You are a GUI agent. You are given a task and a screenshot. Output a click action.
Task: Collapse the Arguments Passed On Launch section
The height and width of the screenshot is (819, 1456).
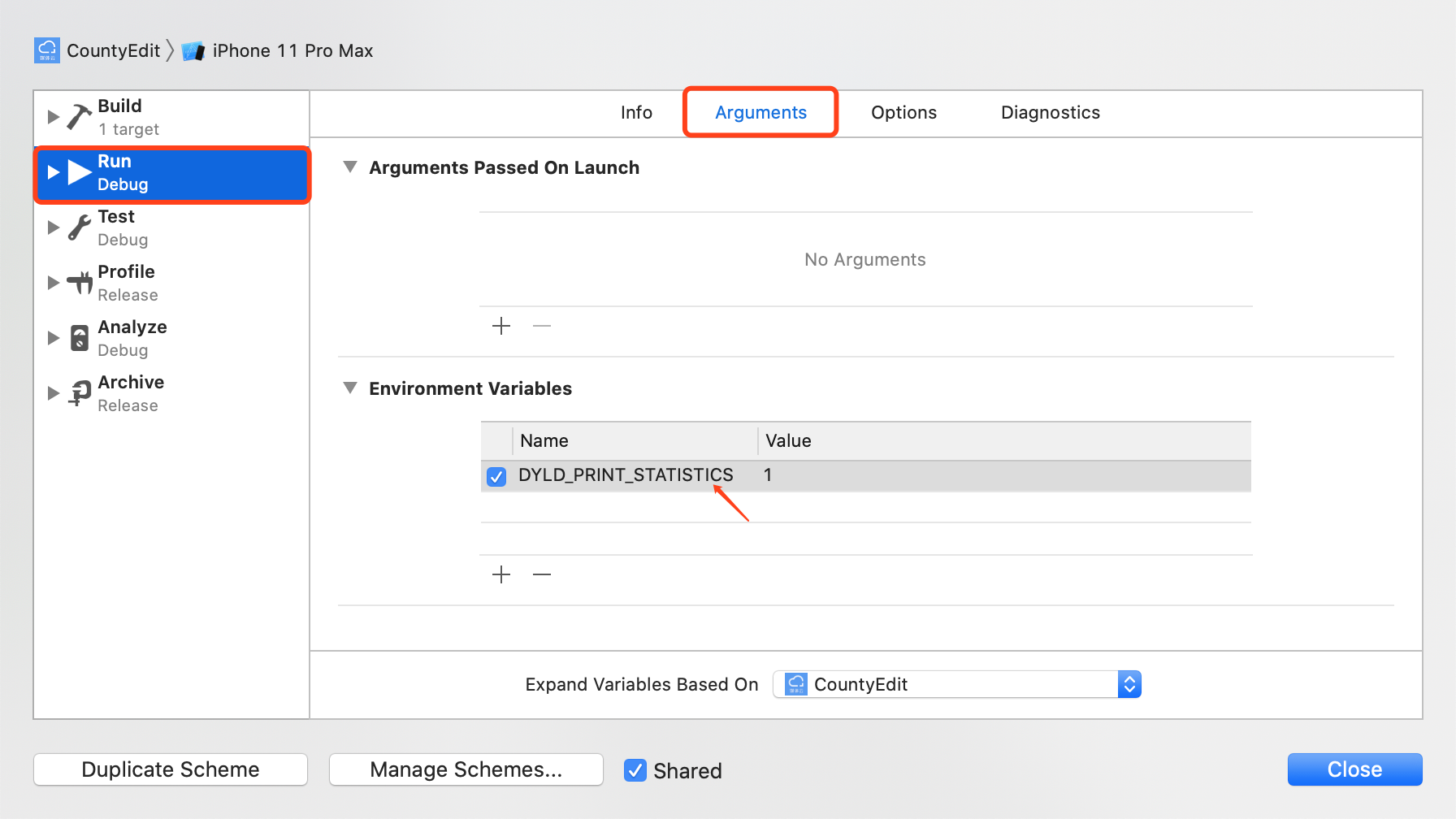point(350,167)
